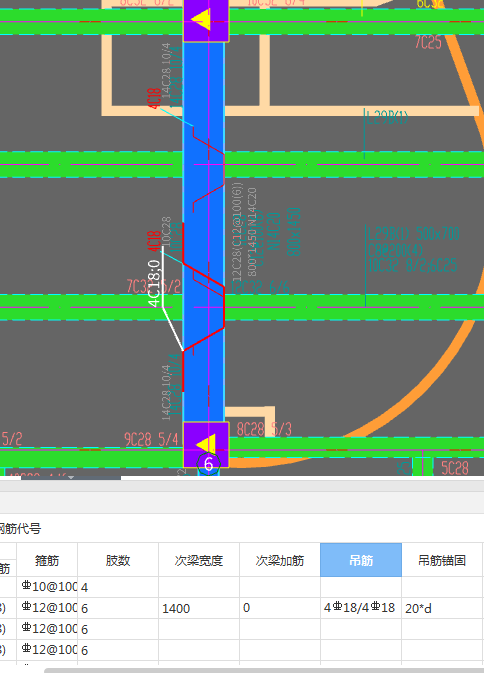Image resolution: width=484 pixels, height=673 pixels.
Task: Select the 次梁加筋 column header
Action: (x=280, y=560)
